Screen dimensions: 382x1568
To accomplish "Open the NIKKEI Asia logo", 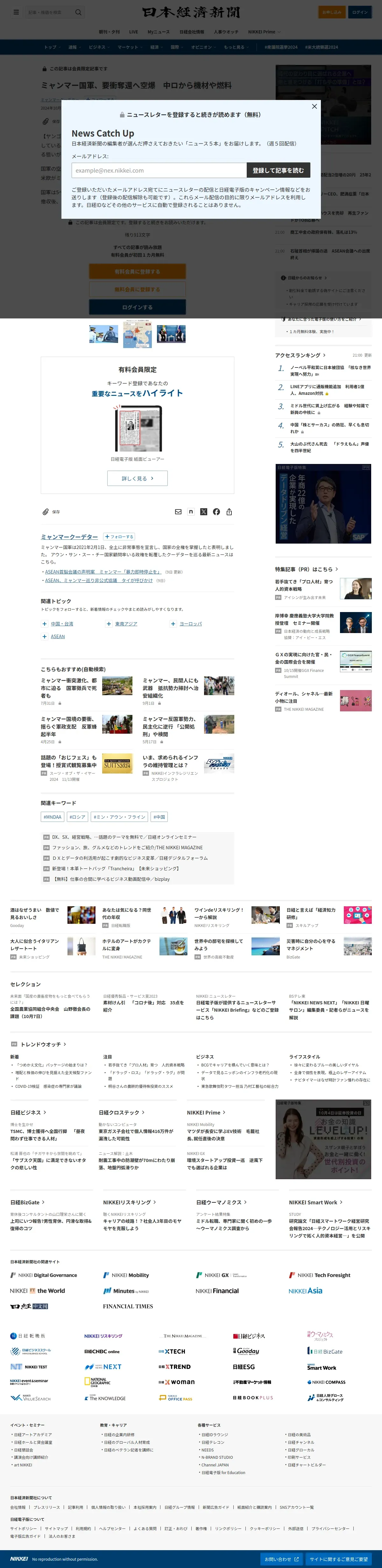I will pos(305,1290).
